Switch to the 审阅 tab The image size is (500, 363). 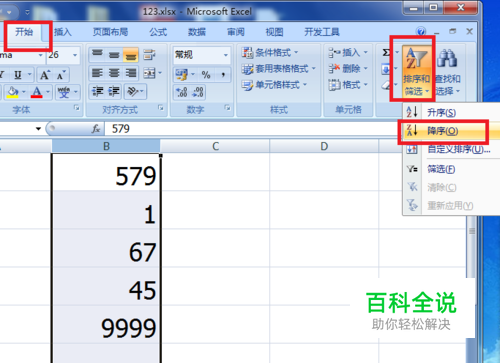coord(236,32)
